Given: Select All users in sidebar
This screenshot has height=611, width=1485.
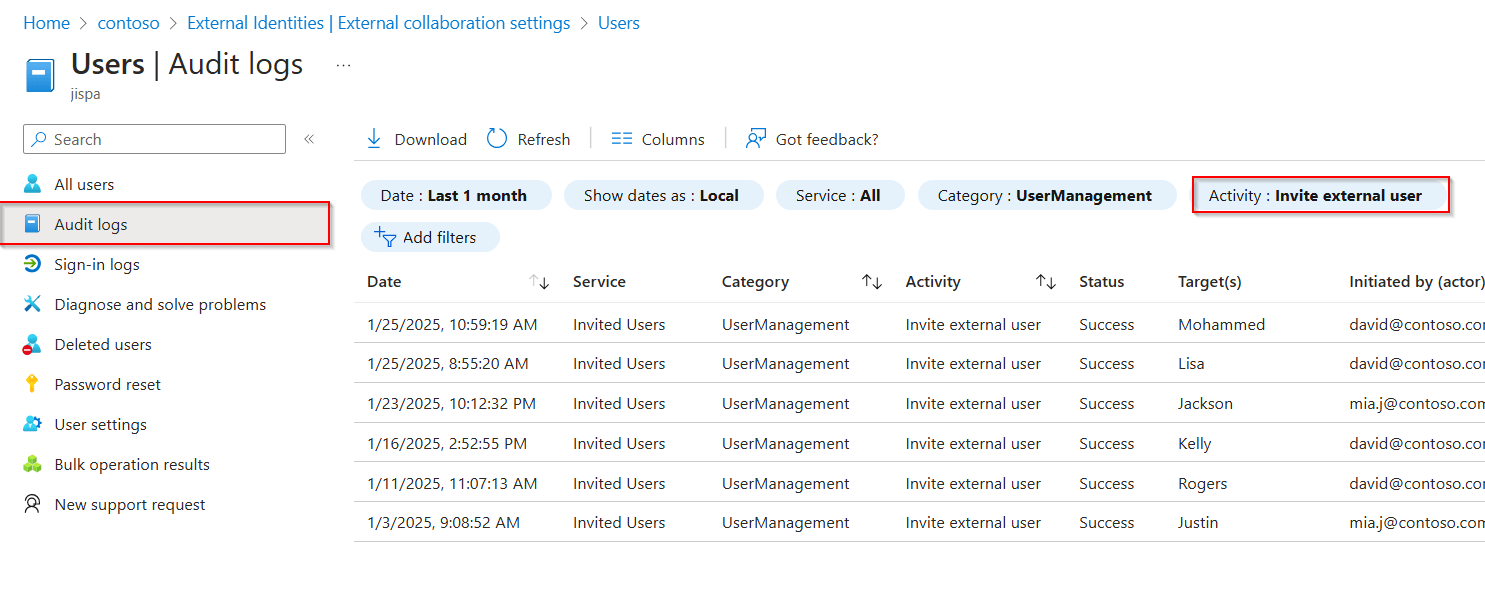Looking at the screenshot, I should pyautogui.click(x=84, y=184).
